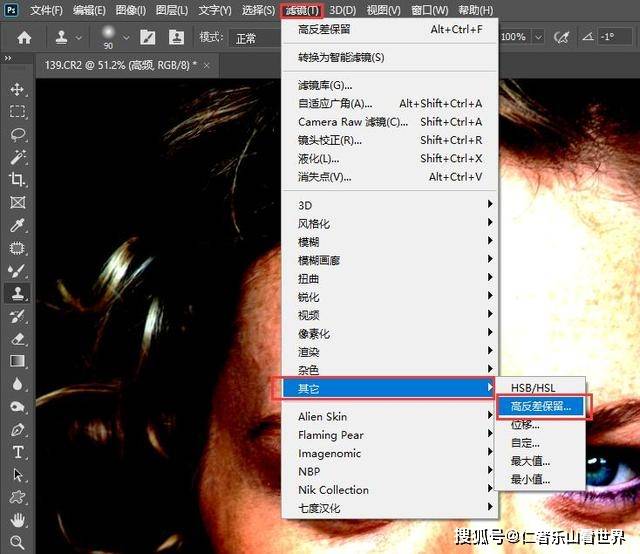Expand the 风格化 submenu
The image size is (640, 554).
point(390,223)
